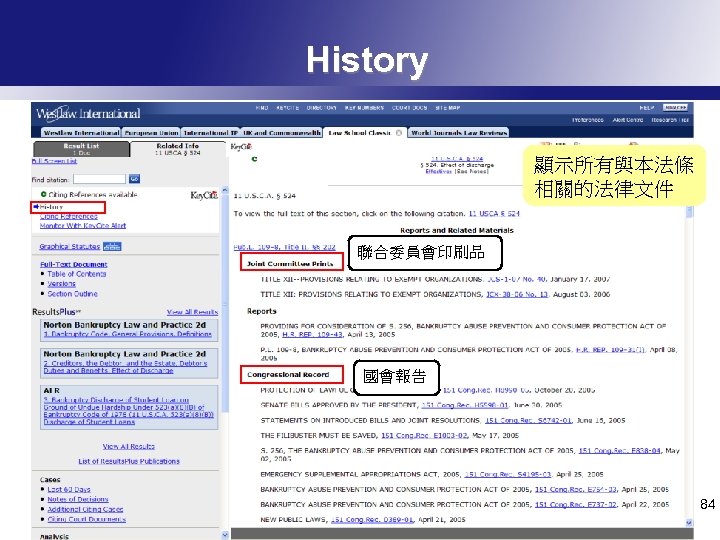Open Norton Bankruptcy Code General Provisions link
Image resolution: width=720 pixels, height=540 pixels.
tap(128, 334)
